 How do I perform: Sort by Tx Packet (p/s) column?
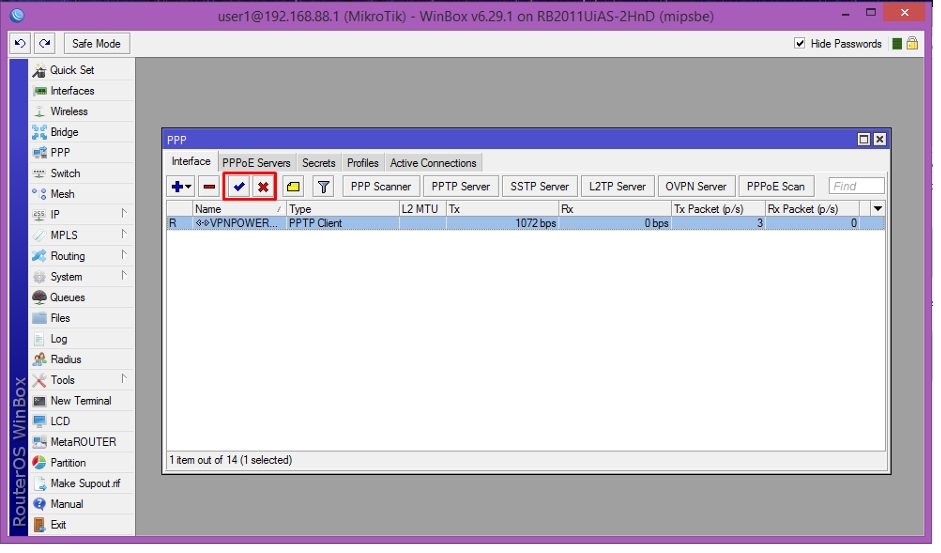coord(718,210)
